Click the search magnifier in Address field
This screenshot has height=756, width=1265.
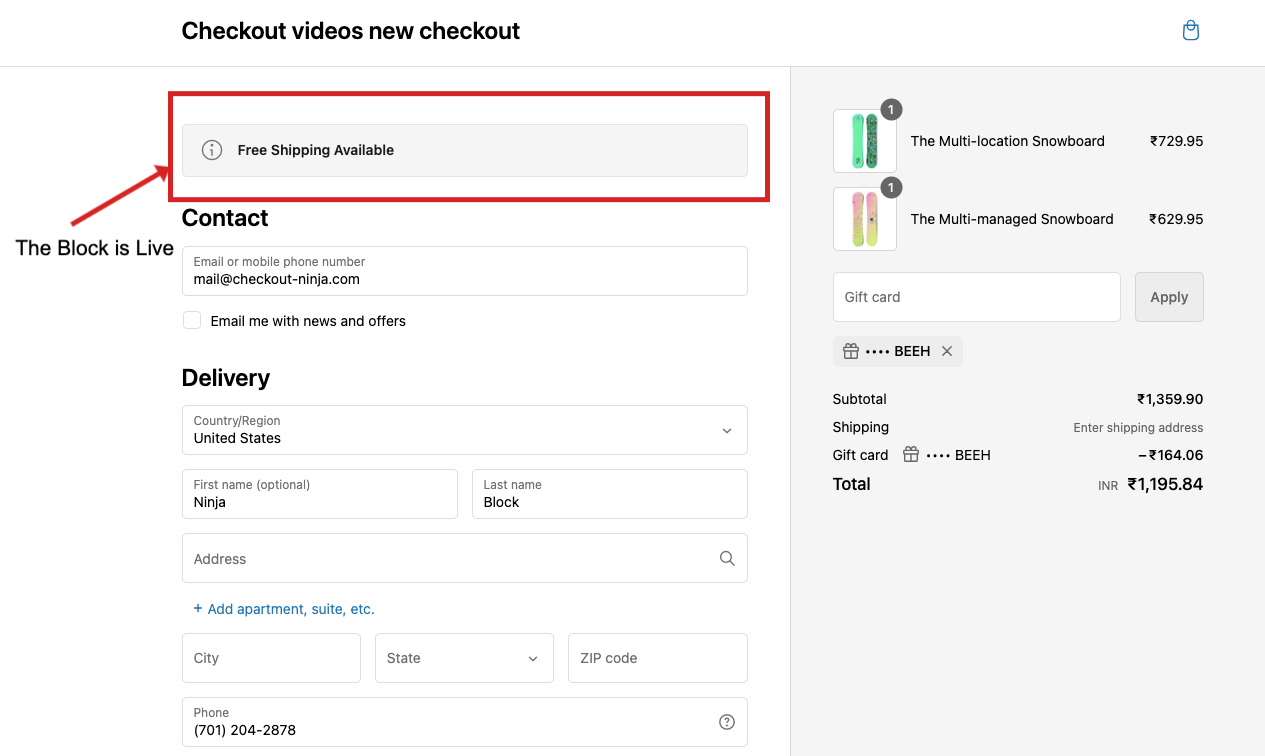point(727,558)
